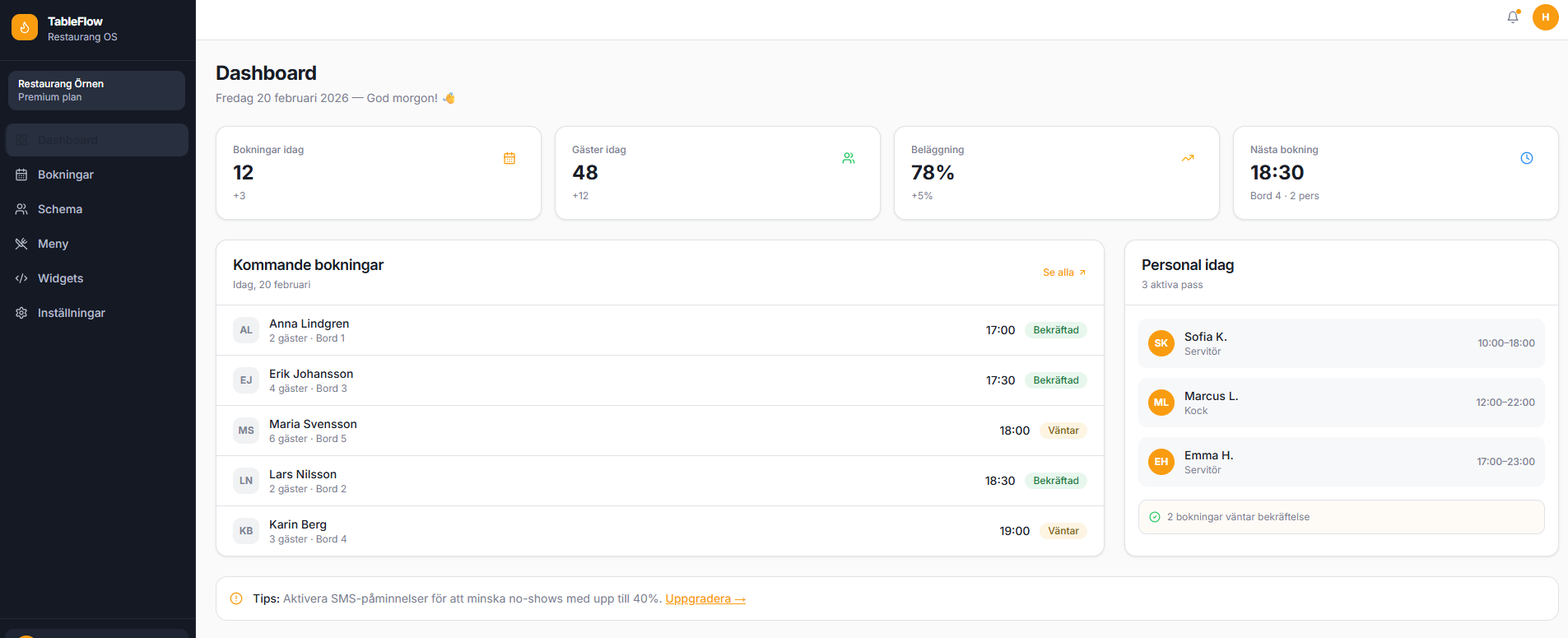Click Bekräftad badge for Anna Lindgren
This screenshot has height=638, width=1568.
(1056, 330)
